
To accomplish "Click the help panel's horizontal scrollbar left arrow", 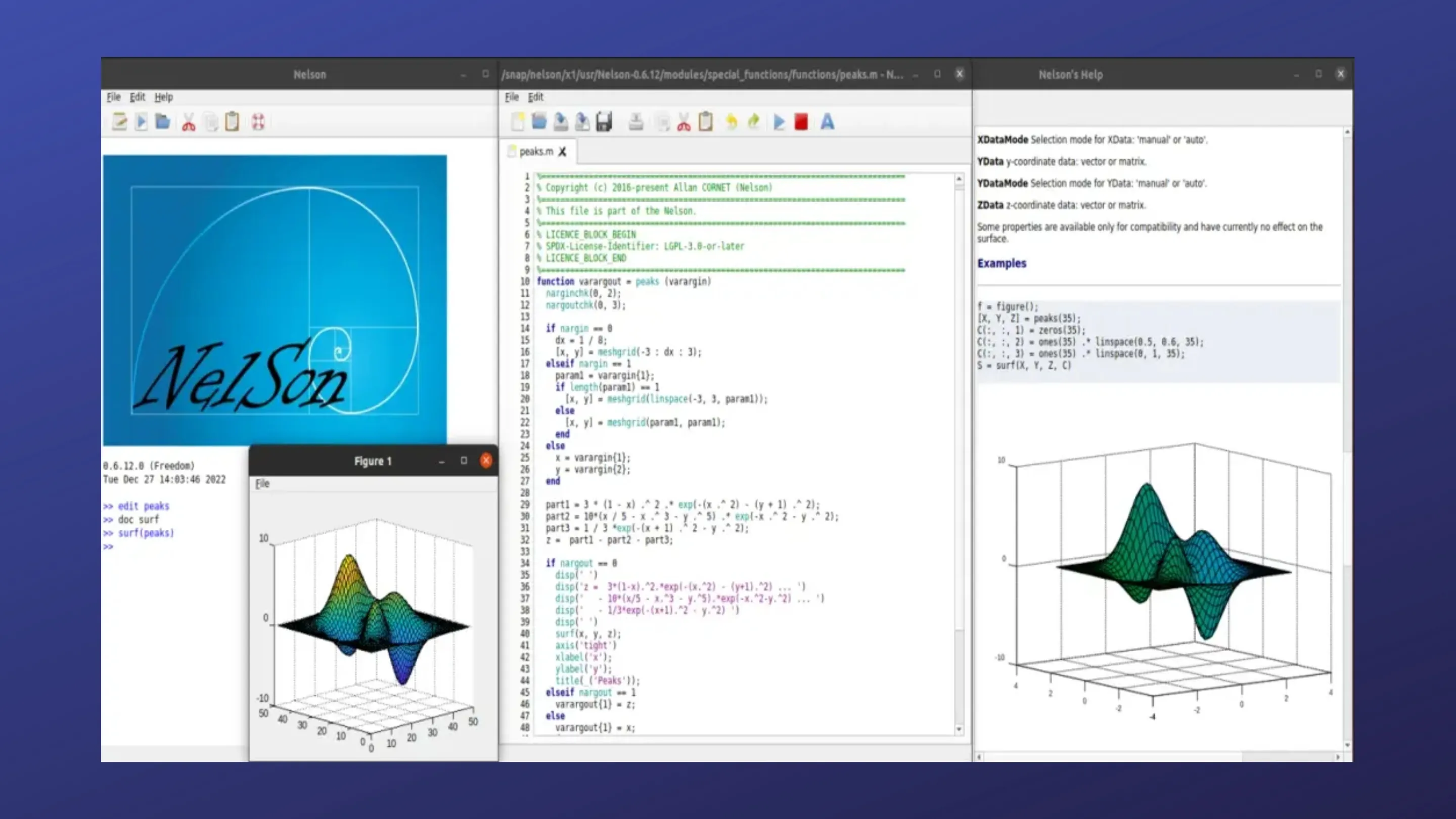I will coord(979,757).
